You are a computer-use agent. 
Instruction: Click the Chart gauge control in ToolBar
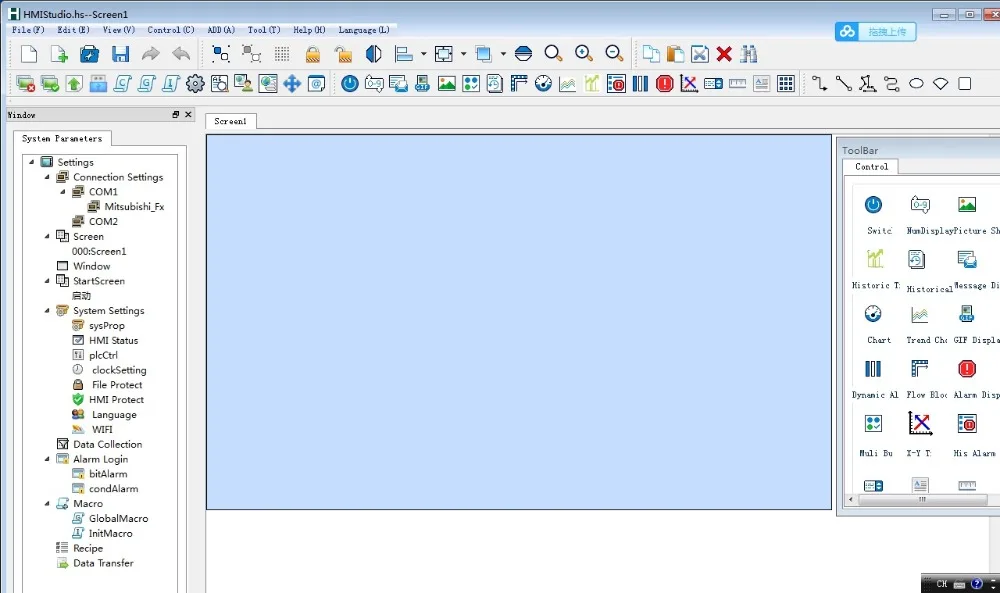click(873, 314)
